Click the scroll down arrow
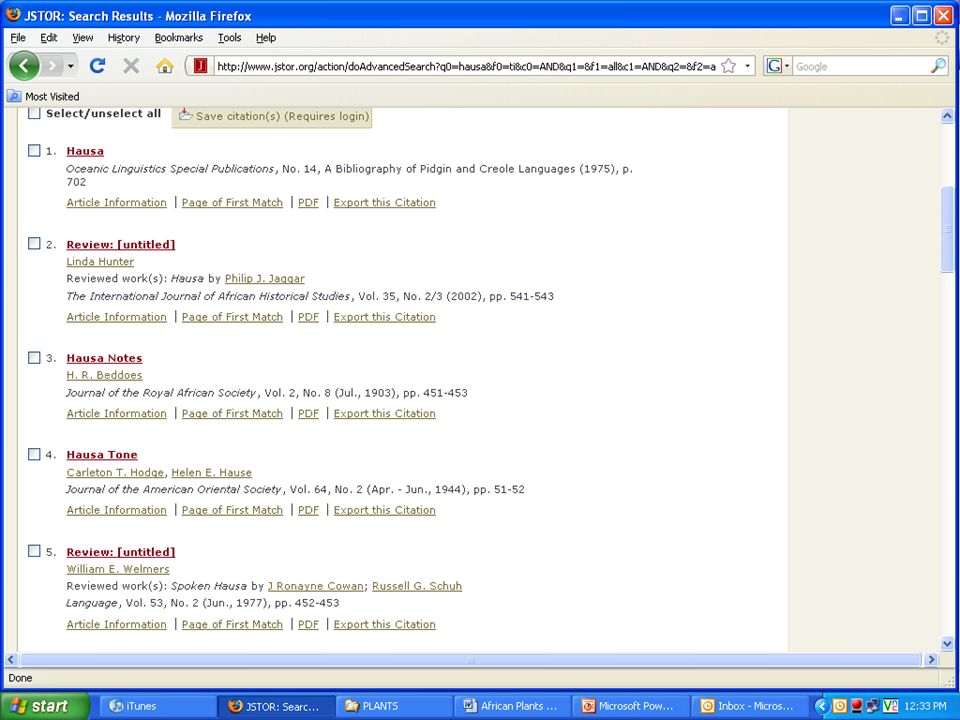This screenshot has width=960, height=720. click(947, 643)
